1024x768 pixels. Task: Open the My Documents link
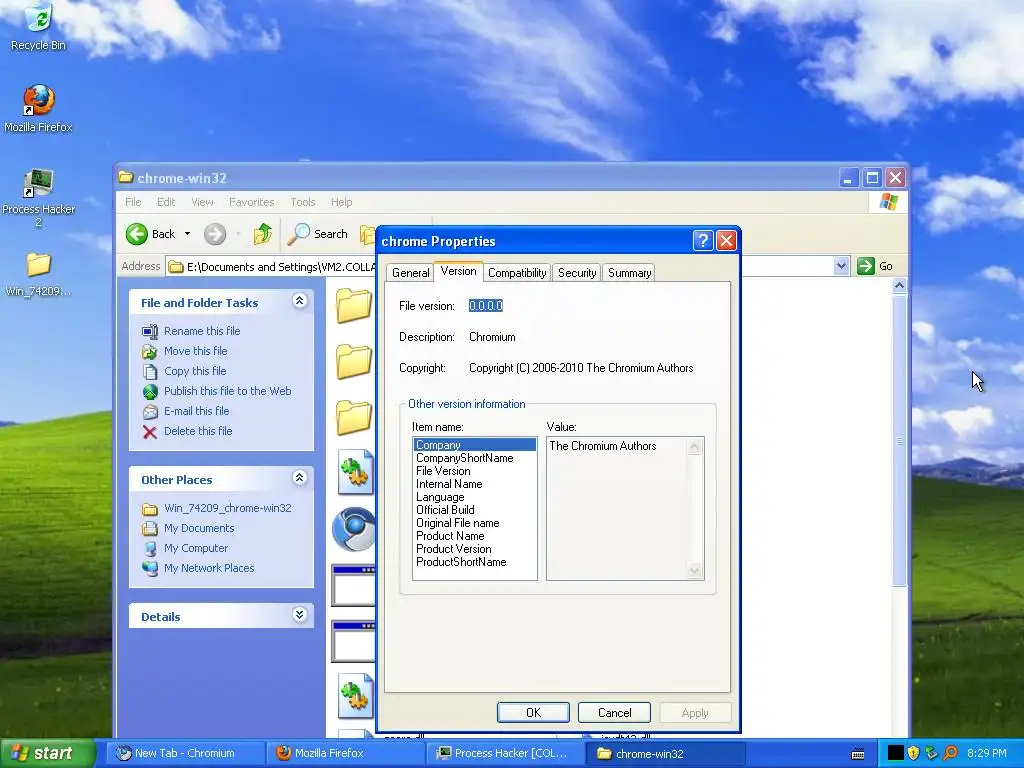(x=199, y=528)
